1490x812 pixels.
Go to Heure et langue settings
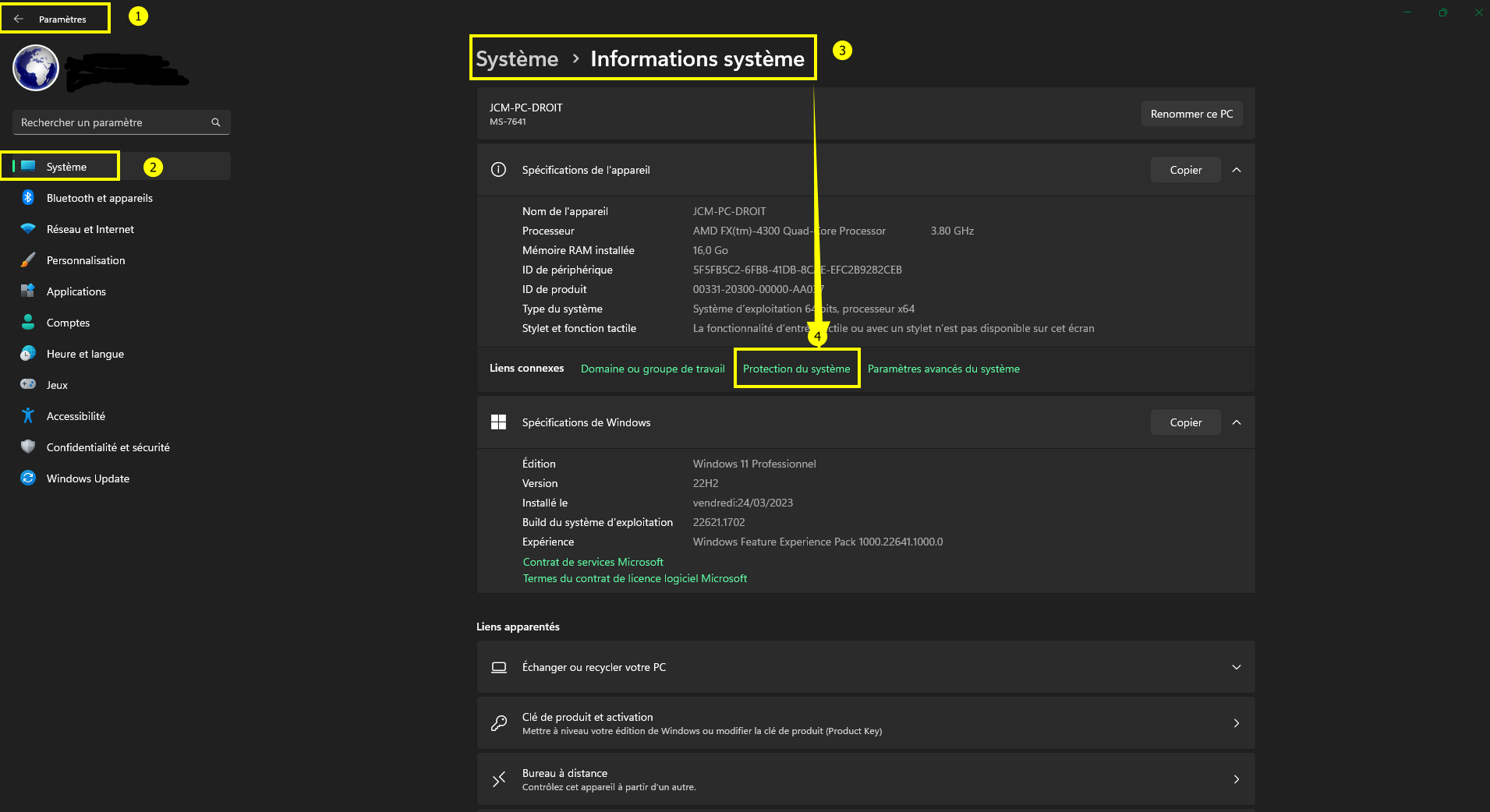[x=85, y=354]
